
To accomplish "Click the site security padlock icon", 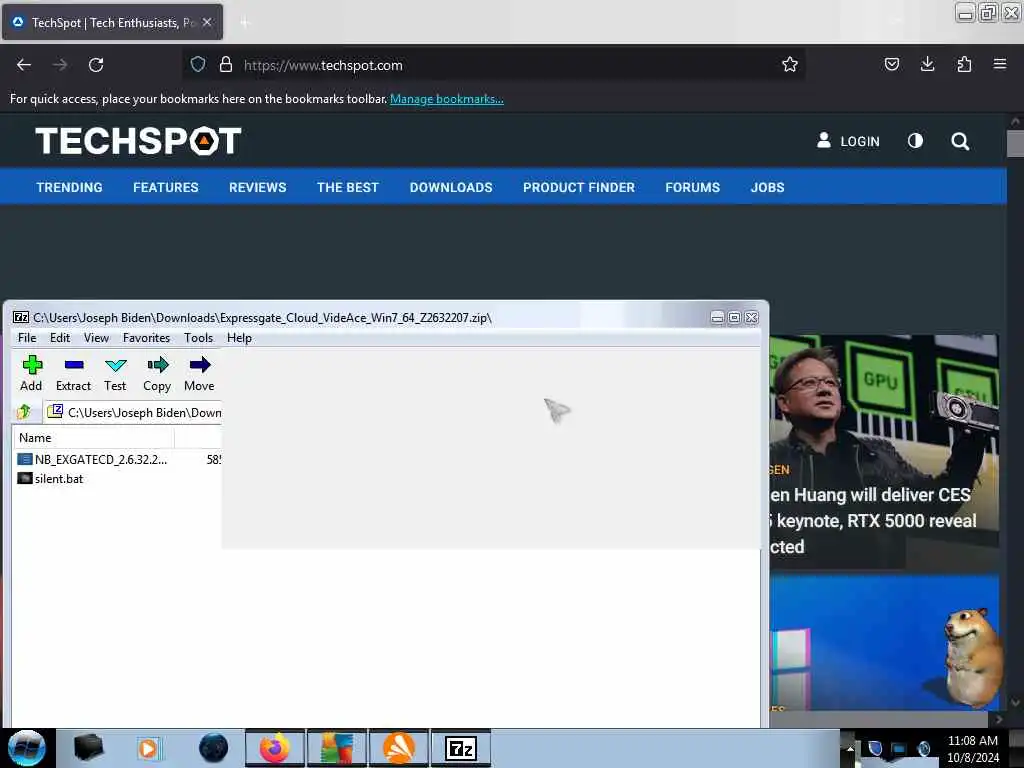I will click(x=225, y=64).
